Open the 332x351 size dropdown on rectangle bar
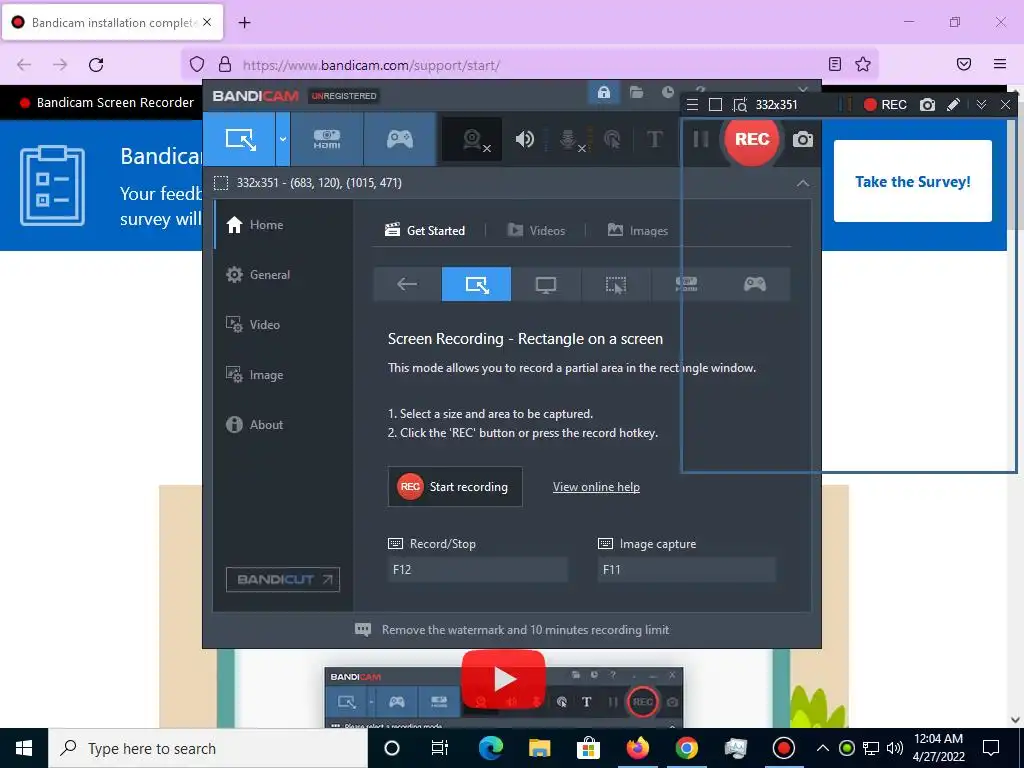This screenshot has width=1024, height=768. coord(776,104)
